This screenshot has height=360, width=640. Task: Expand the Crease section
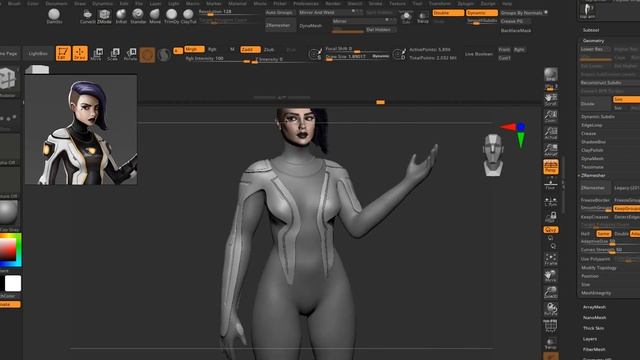589,133
